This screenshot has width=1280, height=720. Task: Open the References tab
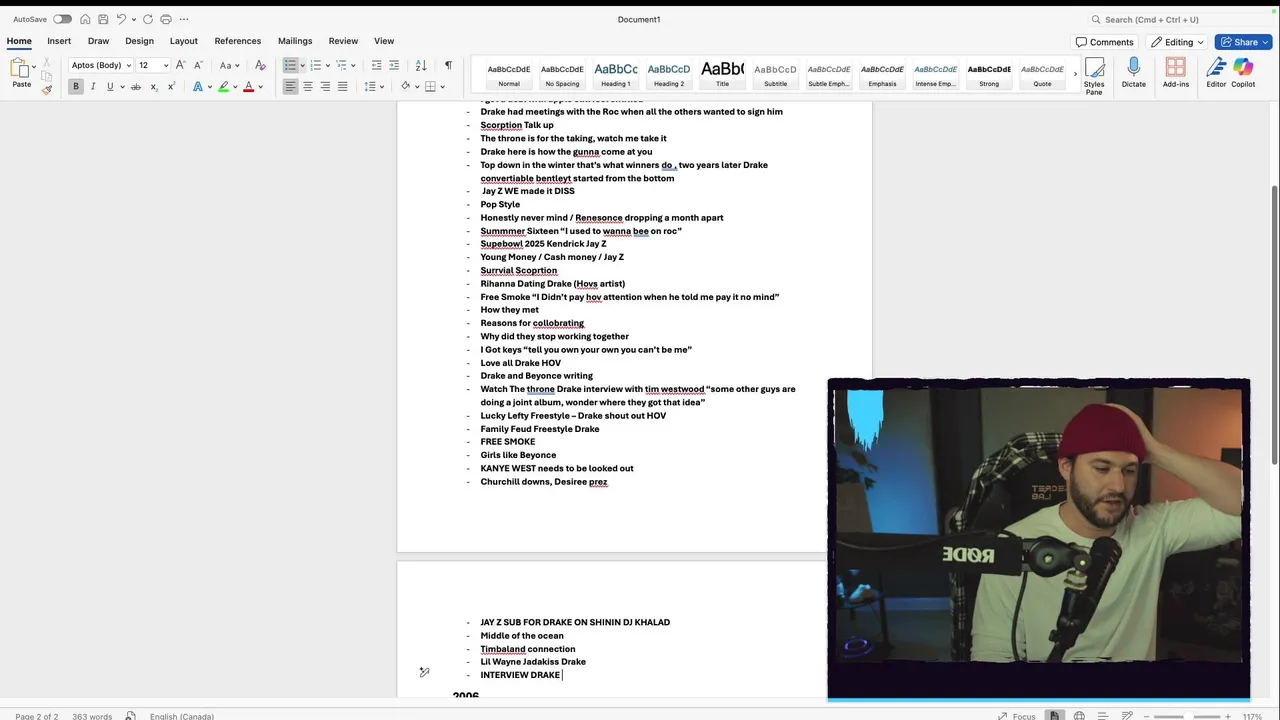pyautogui.click(x=238, y=41)
